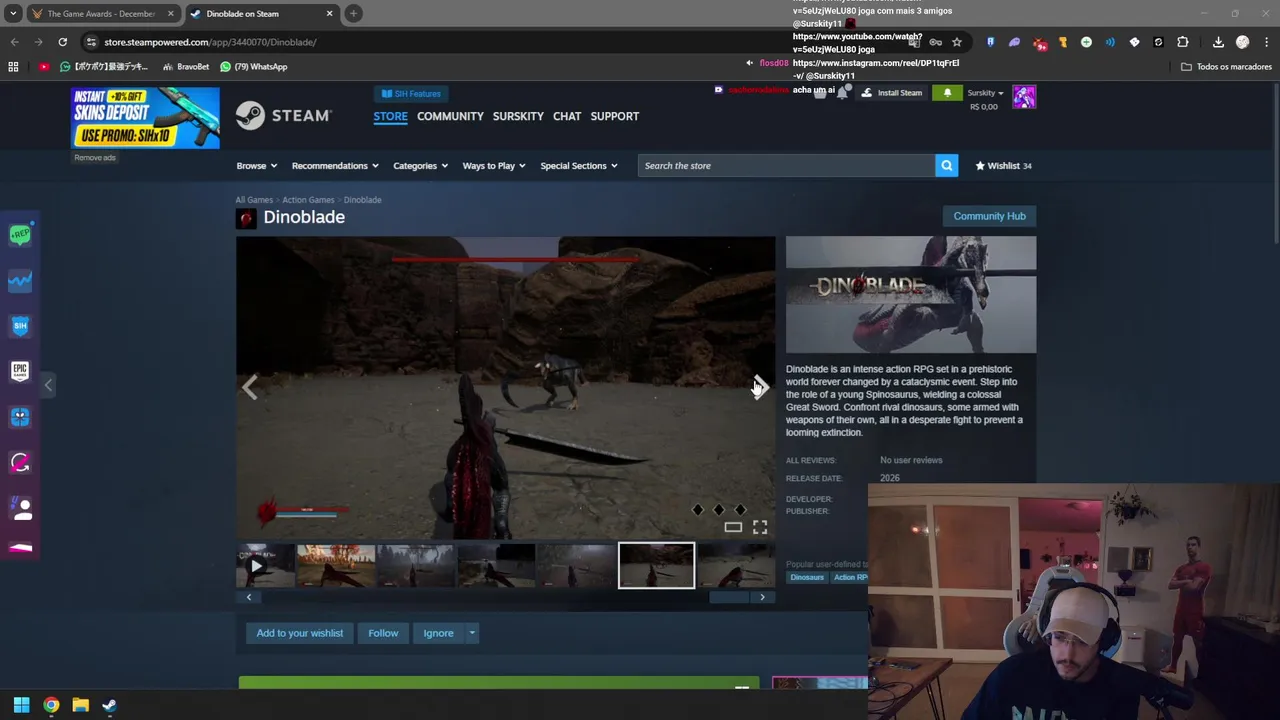Viewport: 1280px width, 720px height.
Task: Open Chrome tab search dropdown
Action: (12, 14)
